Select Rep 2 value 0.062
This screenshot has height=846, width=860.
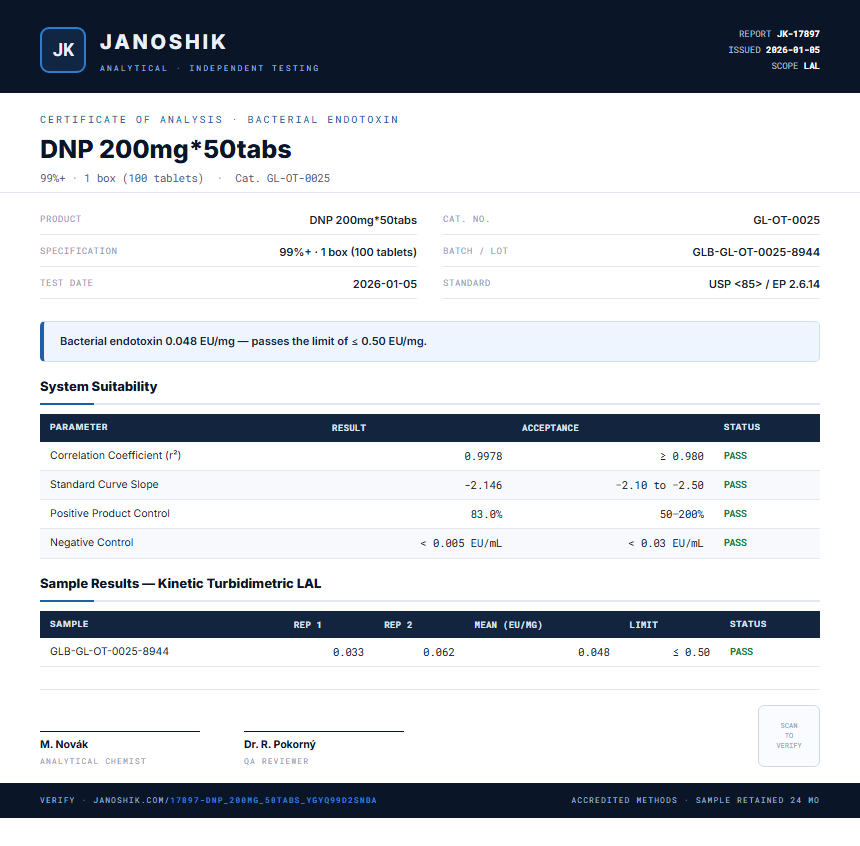[x=439, y=652]
